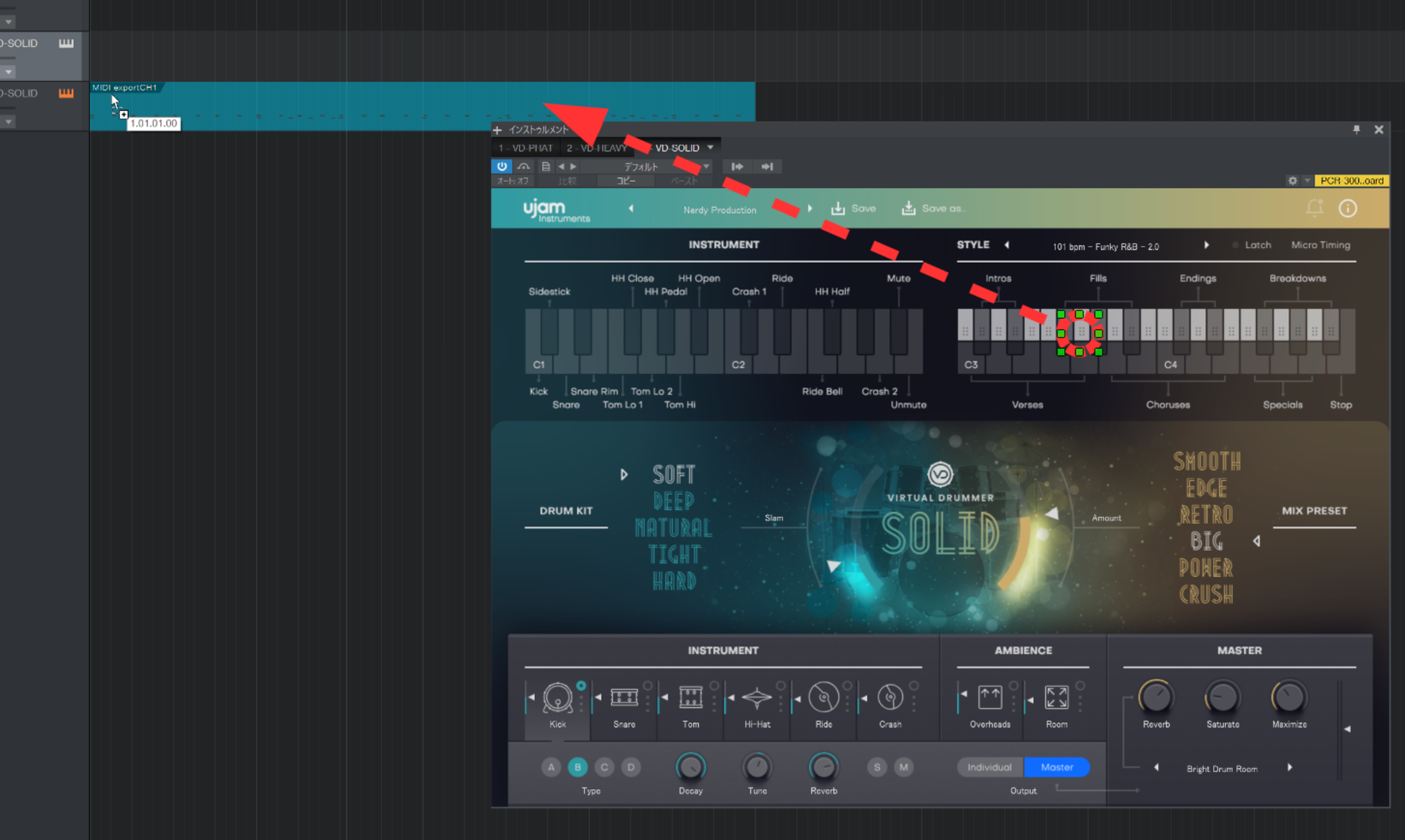Click the white instrument icon on top D-SOLID track
Image resolution: width=1405 pixels, height=840 pixels.
coord(66,43)
